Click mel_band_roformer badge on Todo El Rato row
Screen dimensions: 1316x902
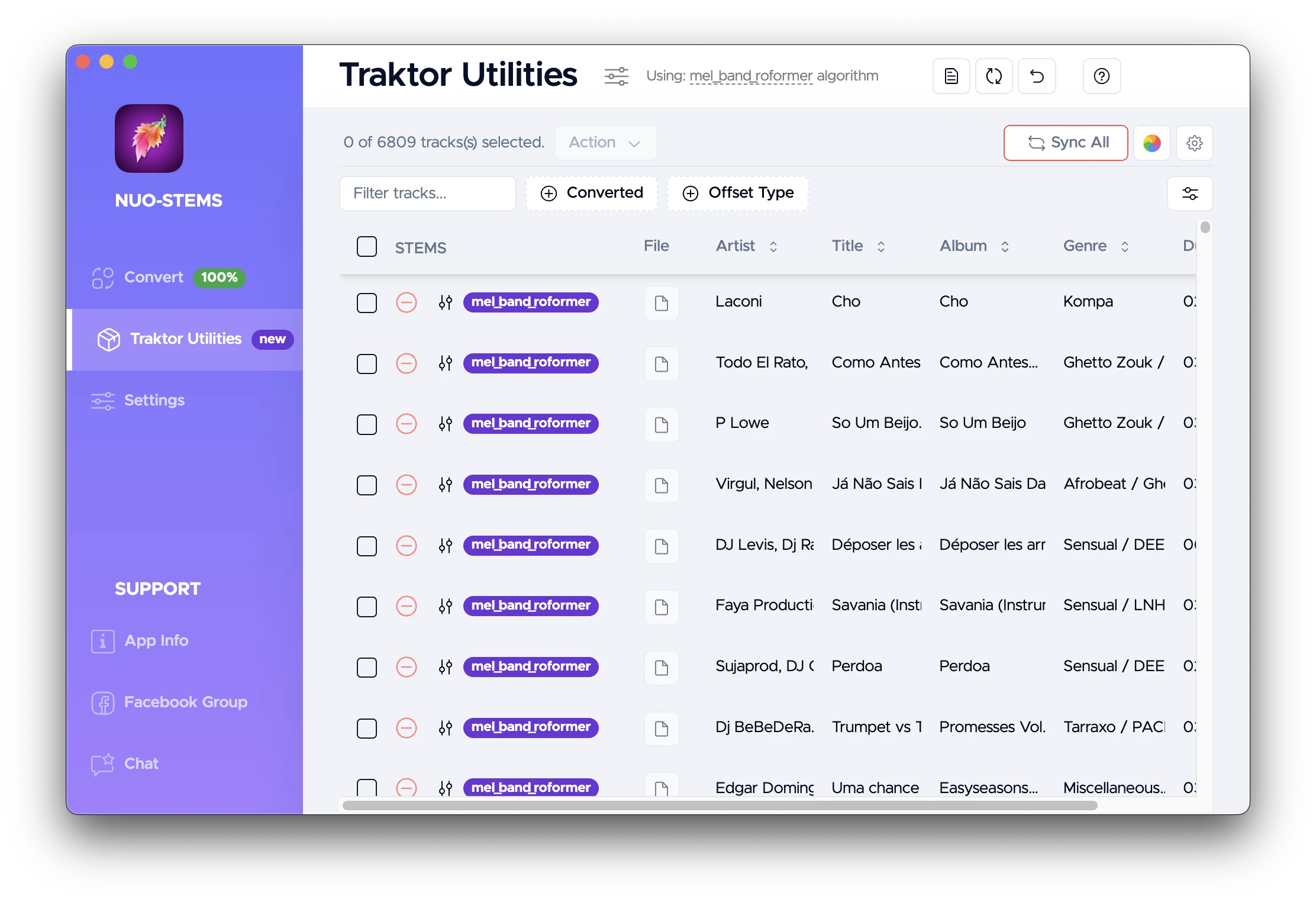[x=530, y=362]
